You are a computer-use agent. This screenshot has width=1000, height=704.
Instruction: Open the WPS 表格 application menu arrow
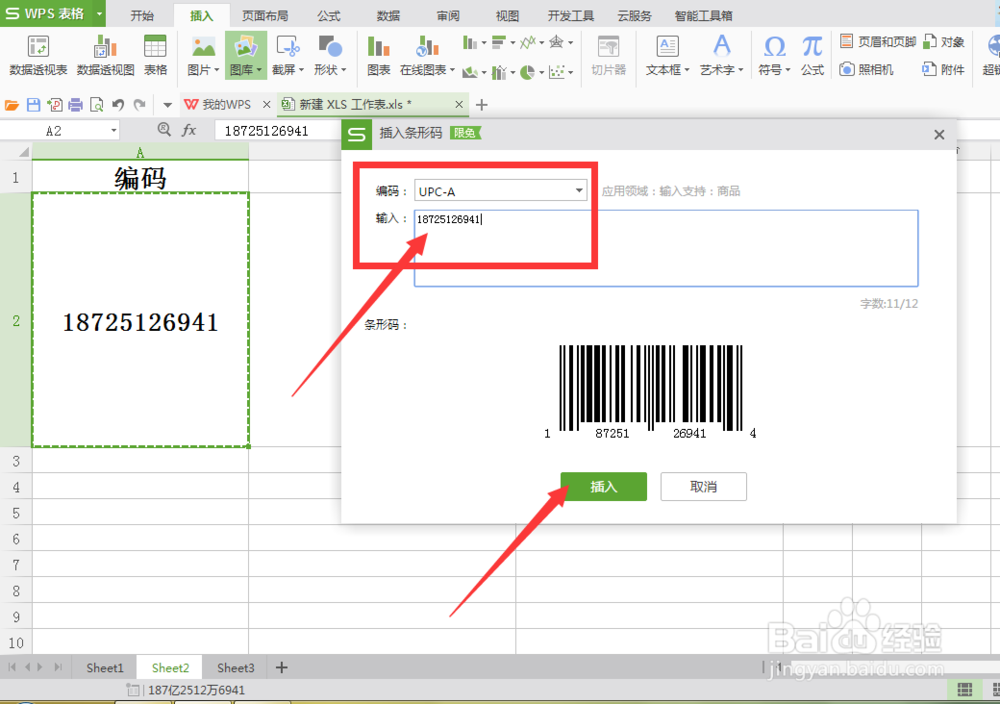[99, 13]
